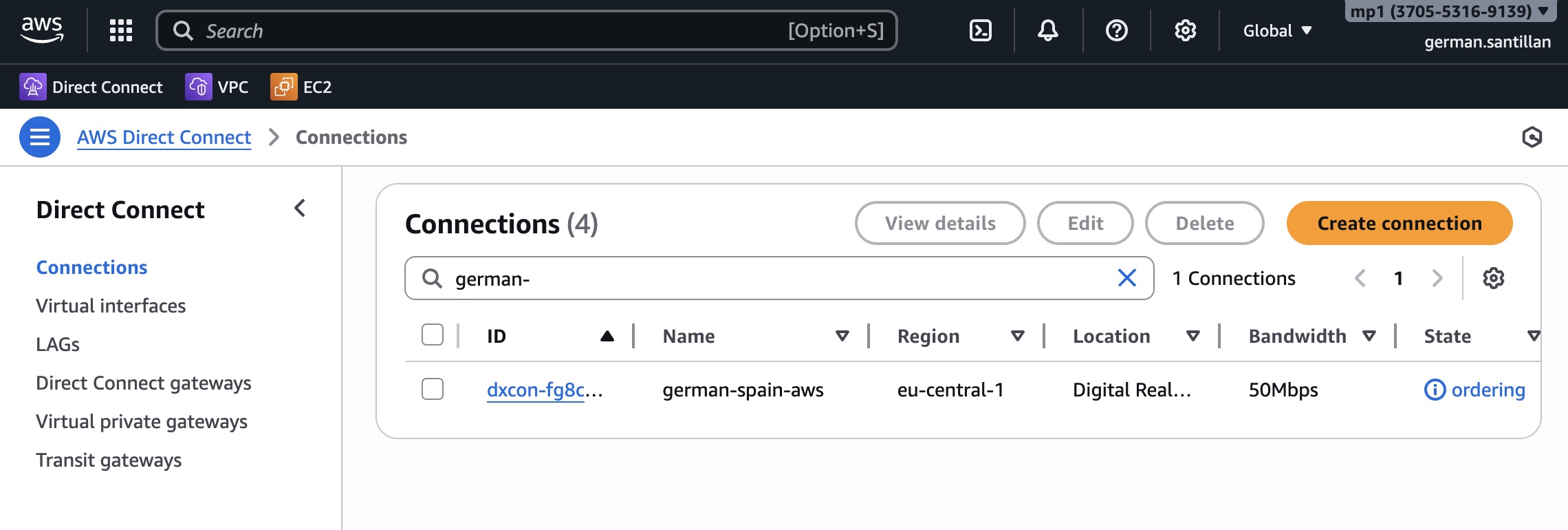
Task: Sort the Region column
Action: 1017,336
